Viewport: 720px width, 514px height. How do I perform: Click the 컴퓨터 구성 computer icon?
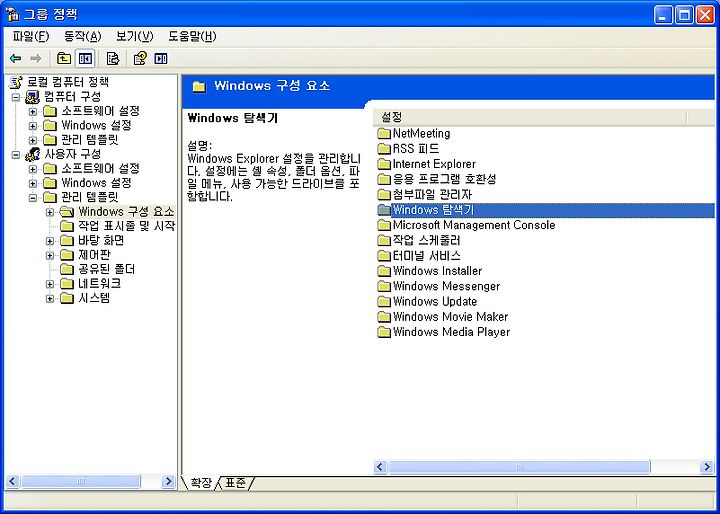pos(33,96)
